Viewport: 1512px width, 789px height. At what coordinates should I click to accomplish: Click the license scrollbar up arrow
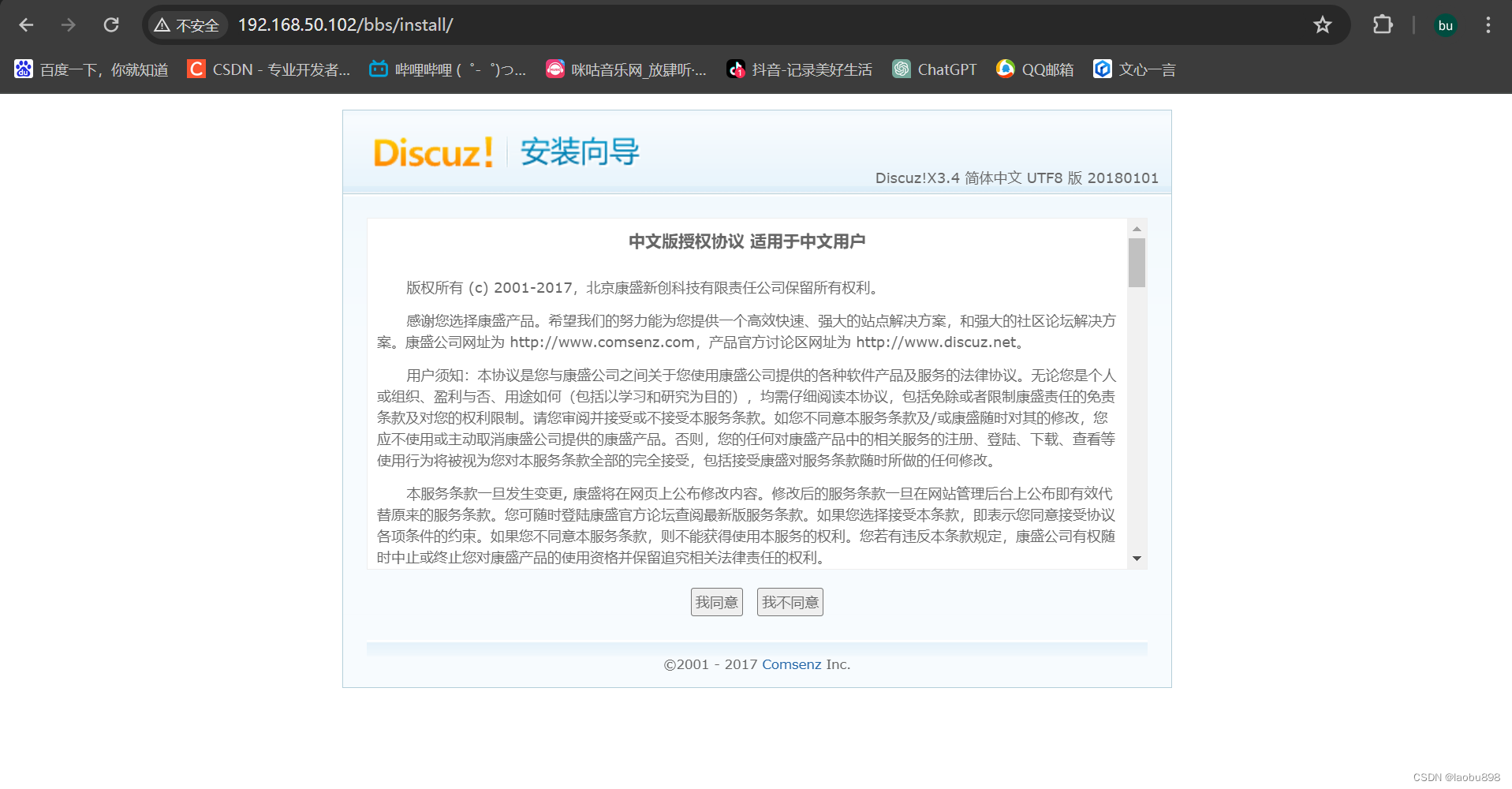1137,228
